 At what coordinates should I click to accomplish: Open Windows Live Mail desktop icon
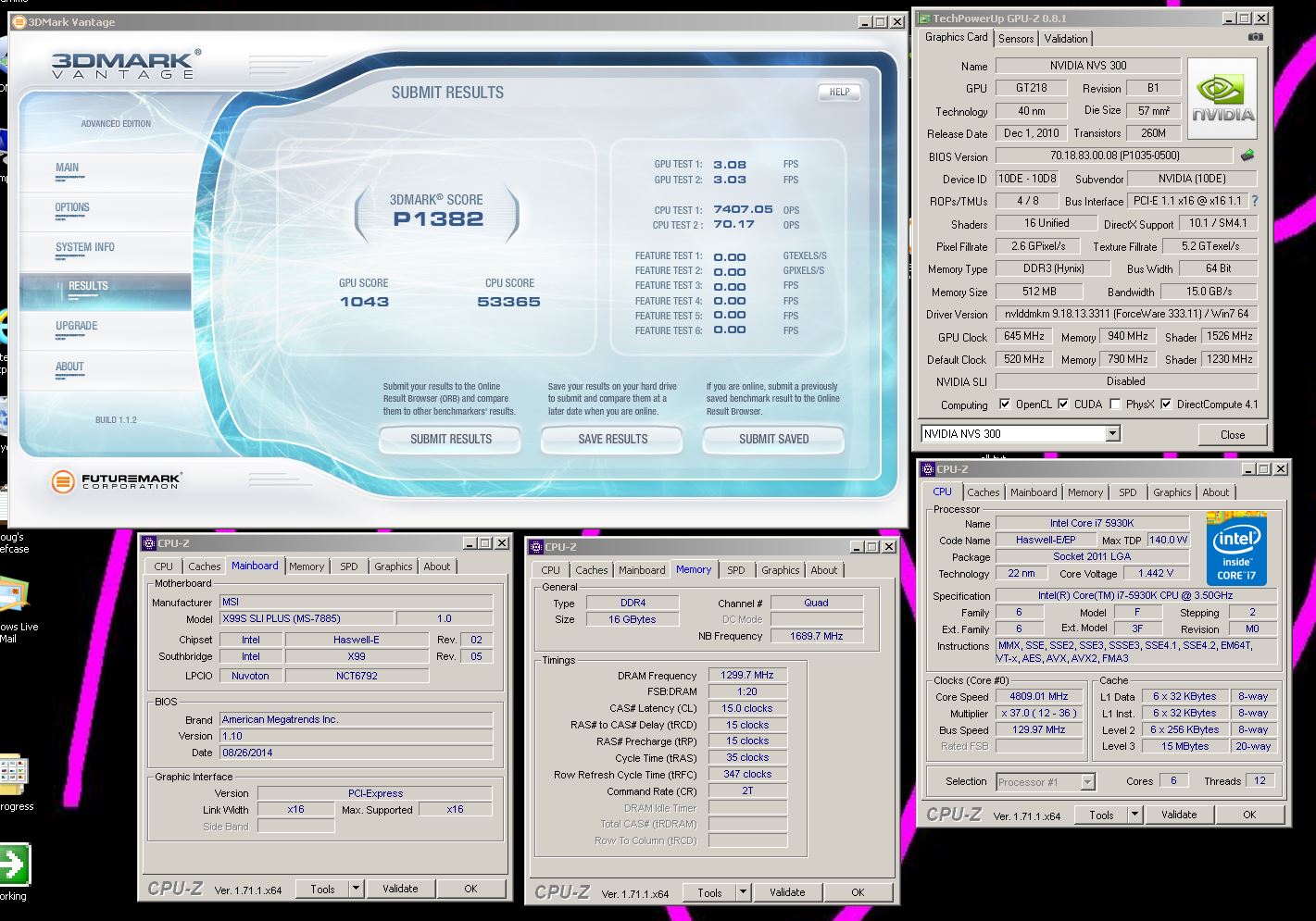[x=15, y=597]
